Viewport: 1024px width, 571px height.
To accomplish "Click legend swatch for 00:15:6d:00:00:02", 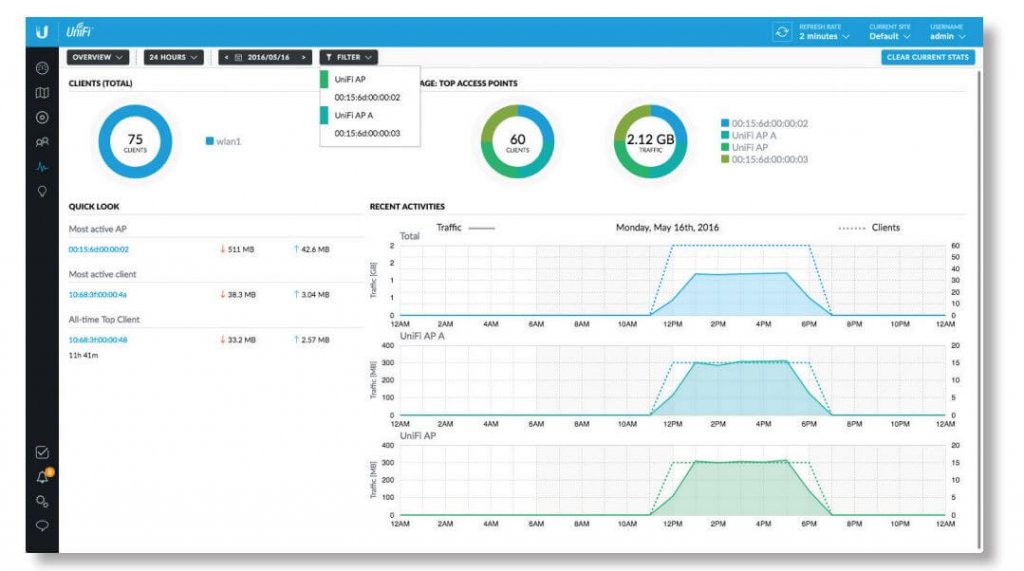I will (x=725, y=123).
